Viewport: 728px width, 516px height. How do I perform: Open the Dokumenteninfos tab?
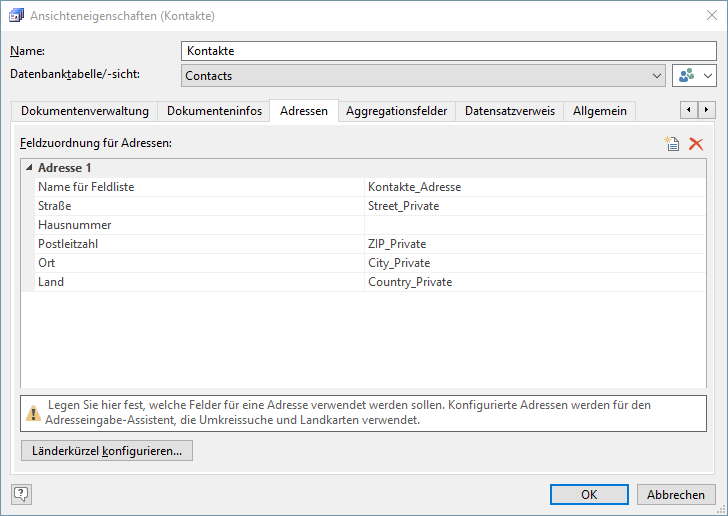click(x=214, y=111)
